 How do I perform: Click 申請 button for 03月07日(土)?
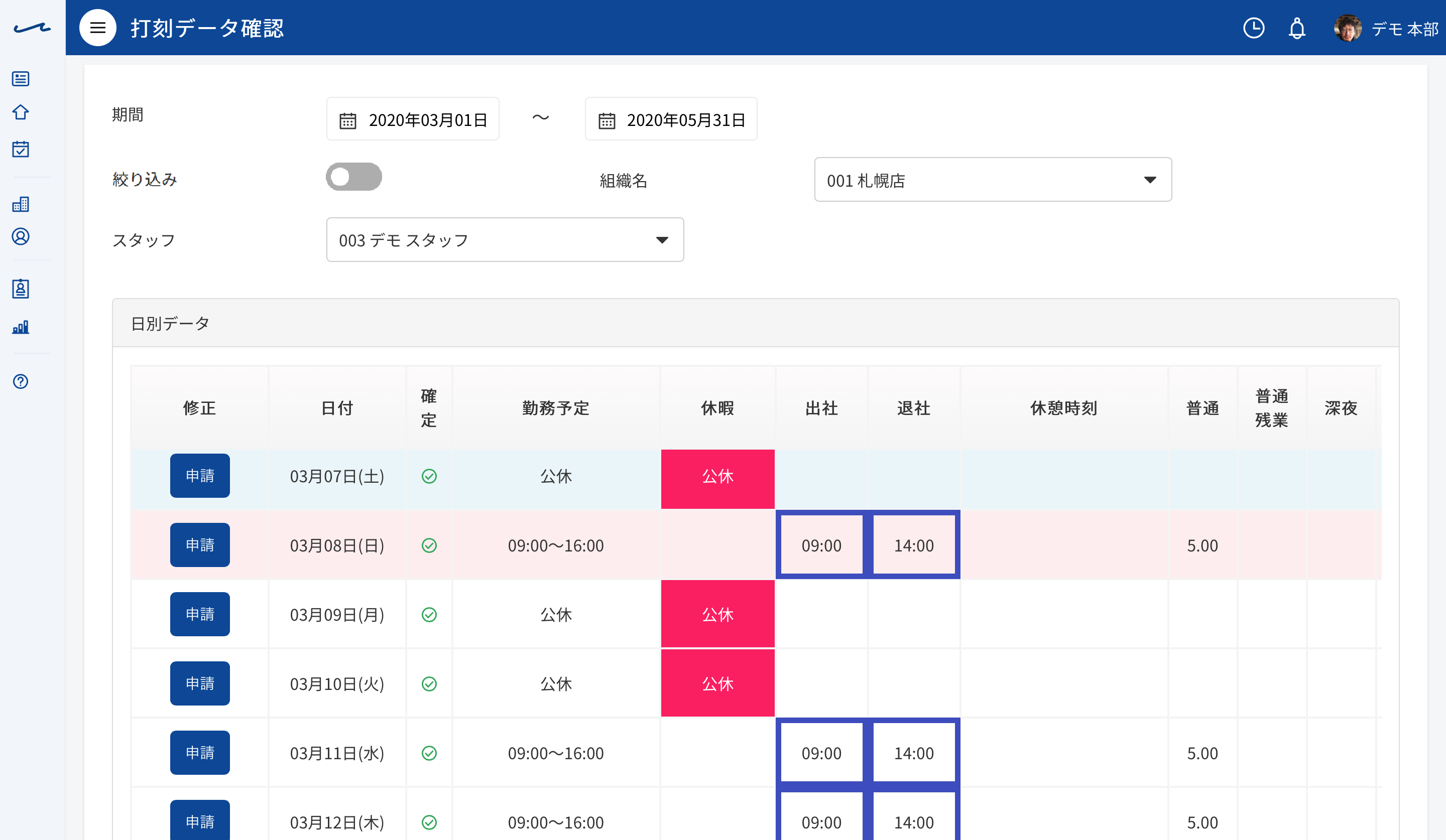[200, 476]
